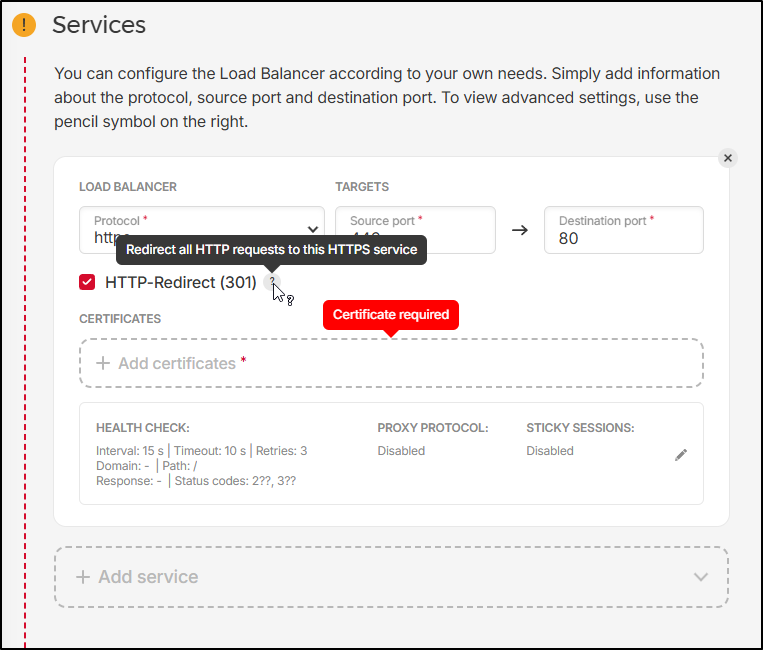Click Disabled under Sticky Sessions
This screenshot has height=650, width=763.
pyautogui.click(x=550, y=451)
